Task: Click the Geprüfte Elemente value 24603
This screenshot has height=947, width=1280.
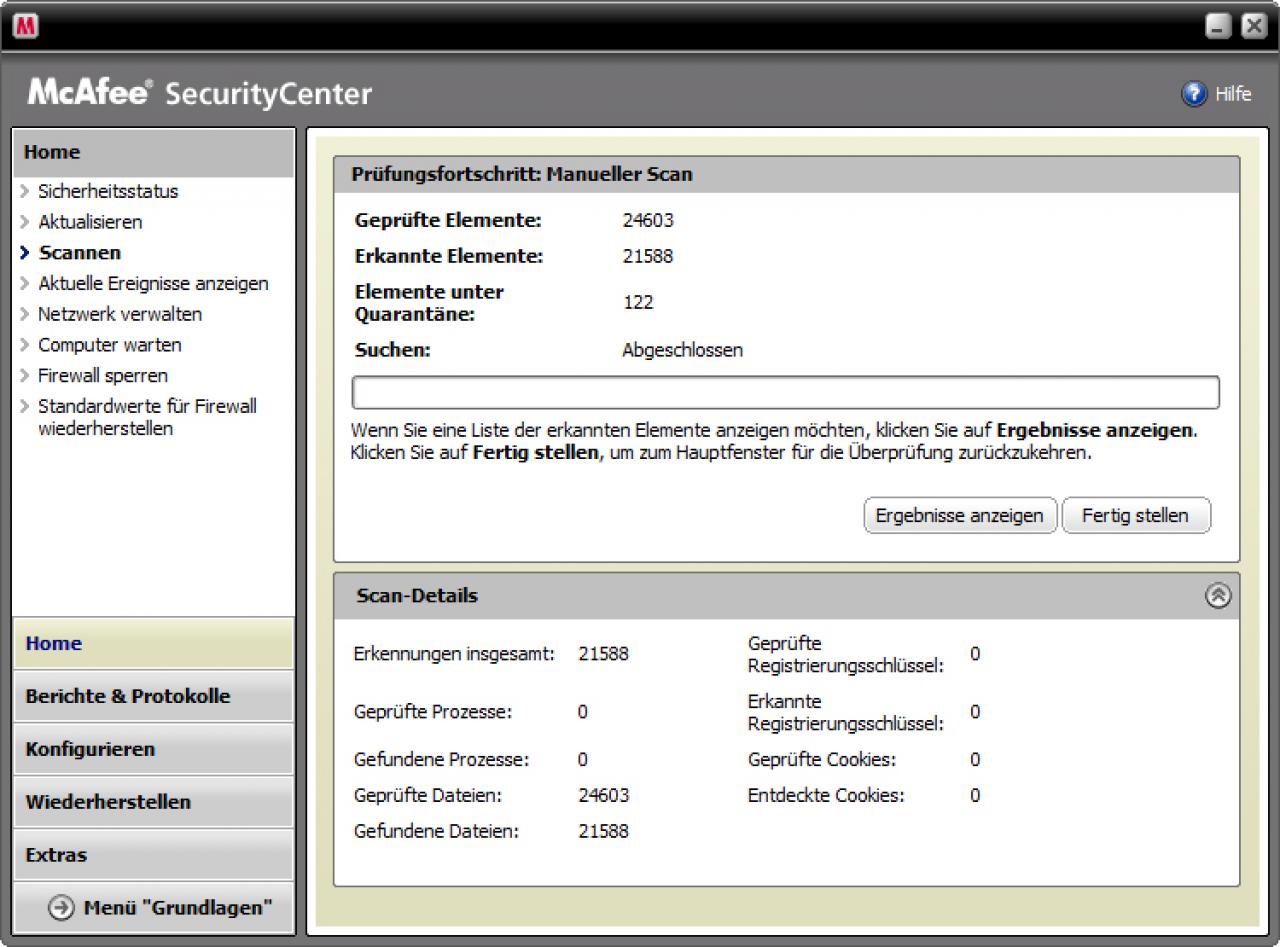Action: click(648, 221)
